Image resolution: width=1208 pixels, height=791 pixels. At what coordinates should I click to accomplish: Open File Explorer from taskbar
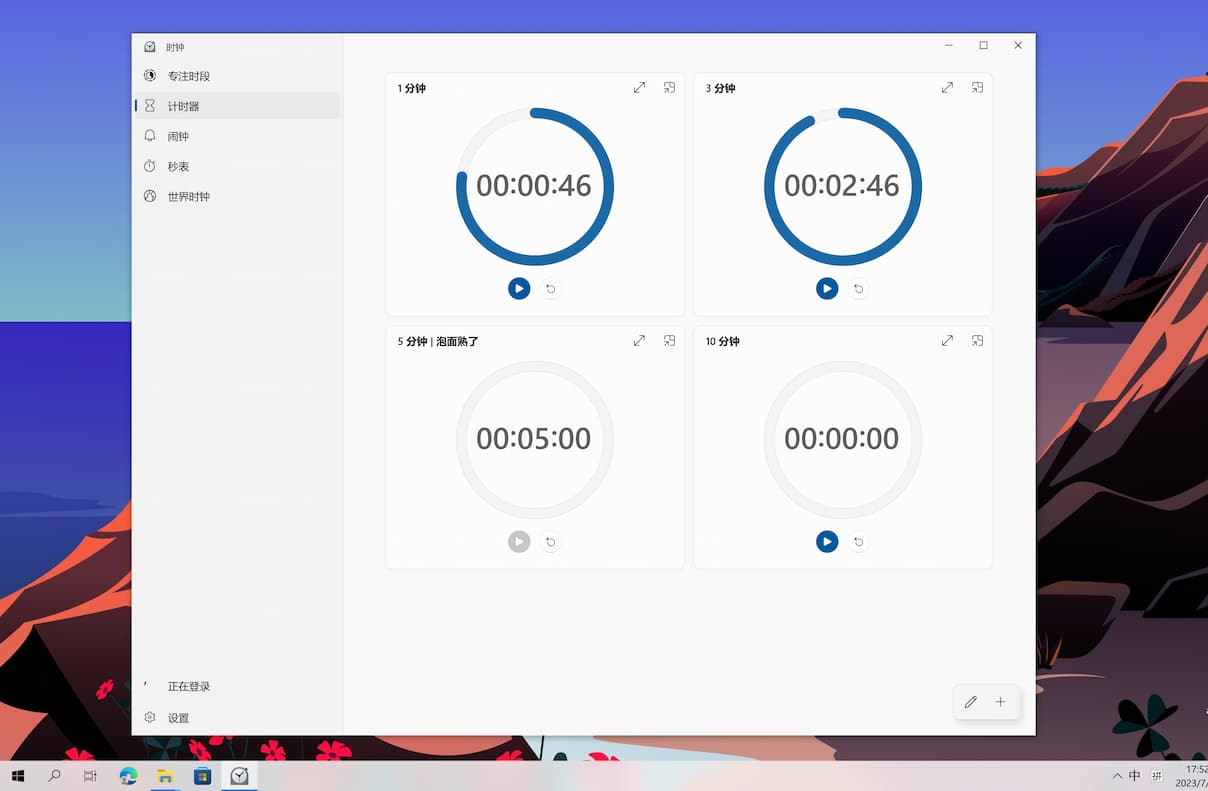coord(165,776)
